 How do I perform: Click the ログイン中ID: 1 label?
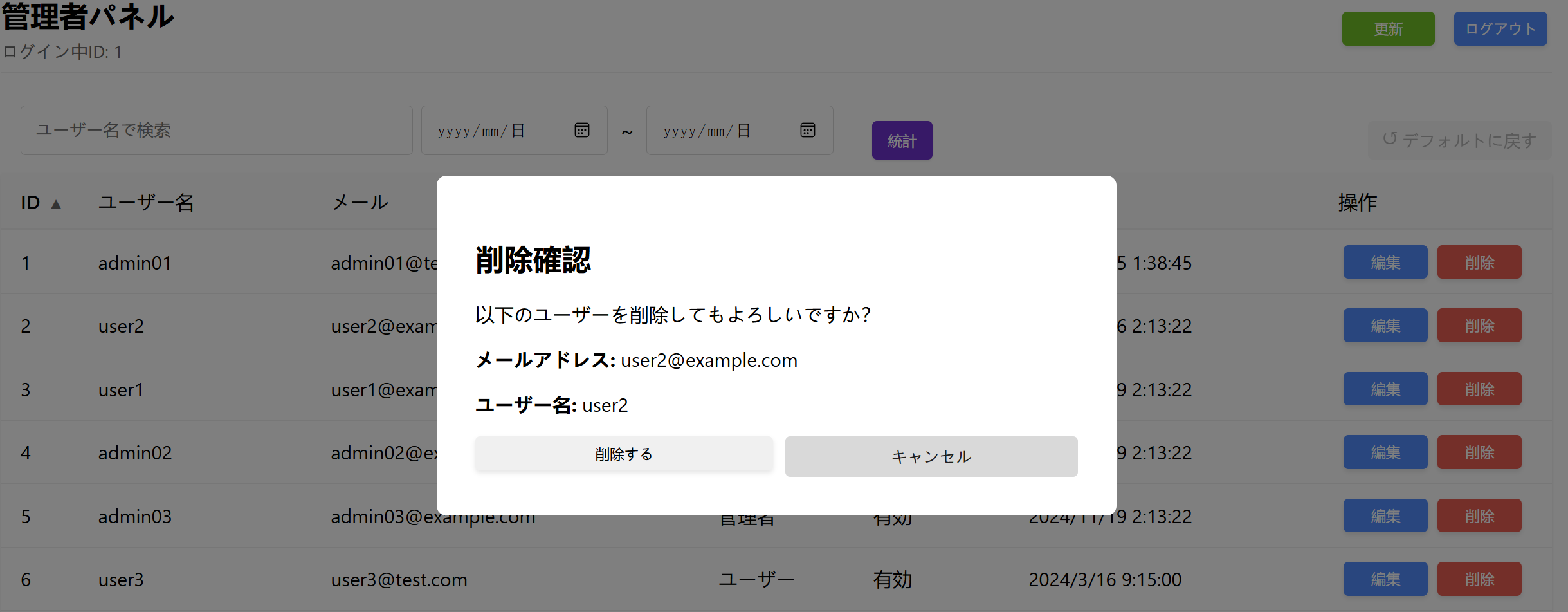[62, 51]
